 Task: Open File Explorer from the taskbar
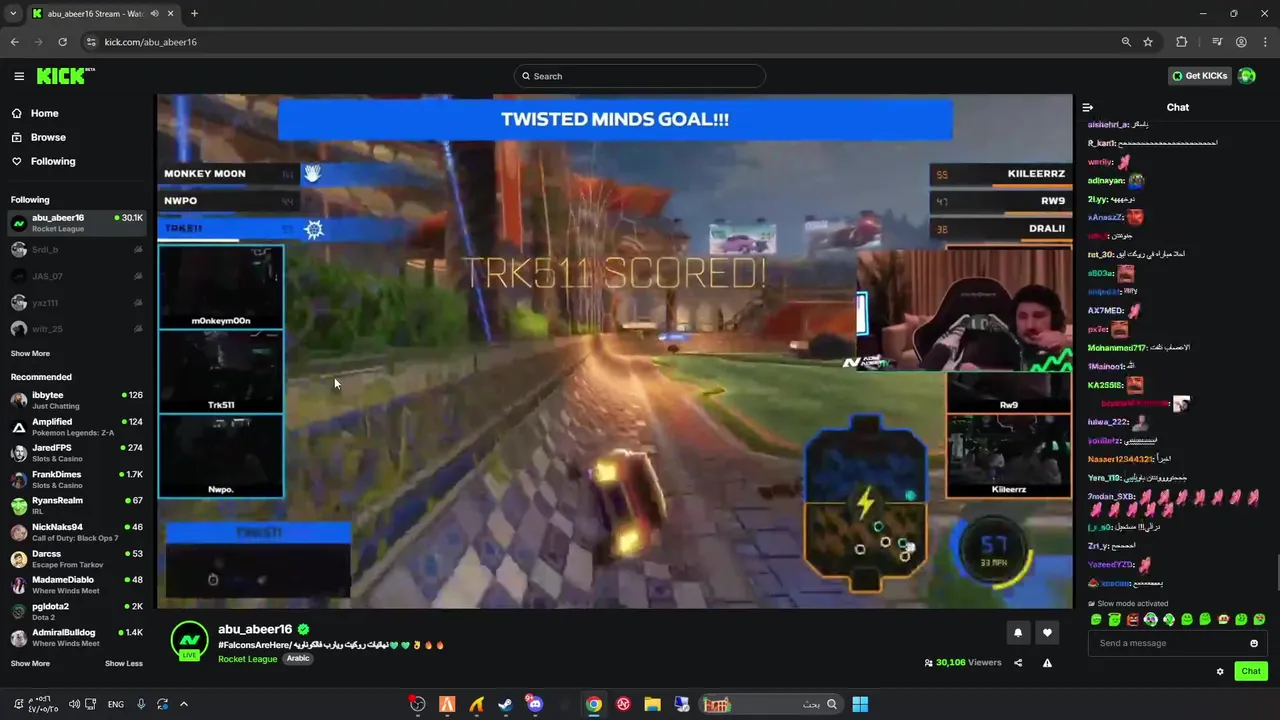pos(652,704)
